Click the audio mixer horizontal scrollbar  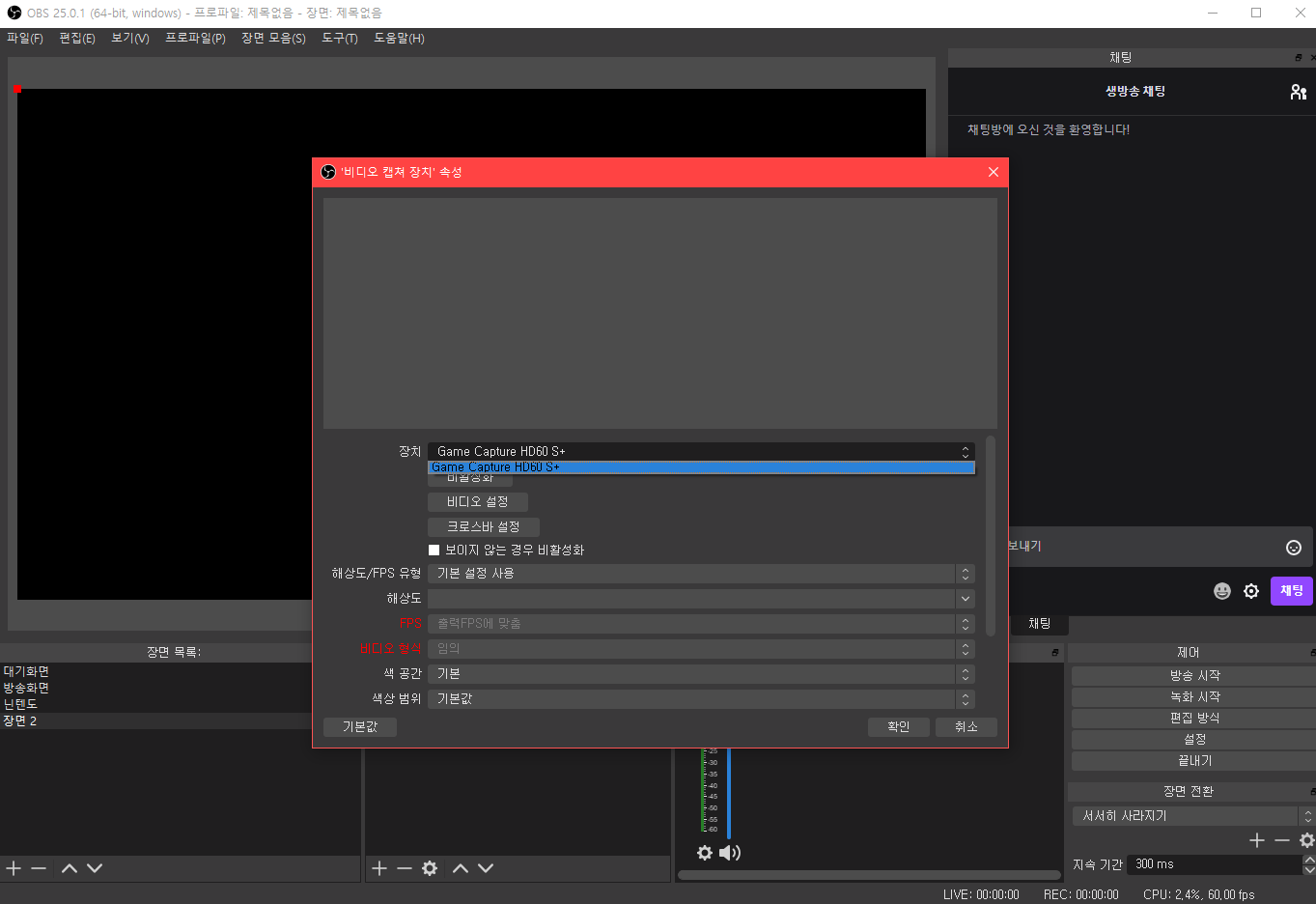(869, 876)
